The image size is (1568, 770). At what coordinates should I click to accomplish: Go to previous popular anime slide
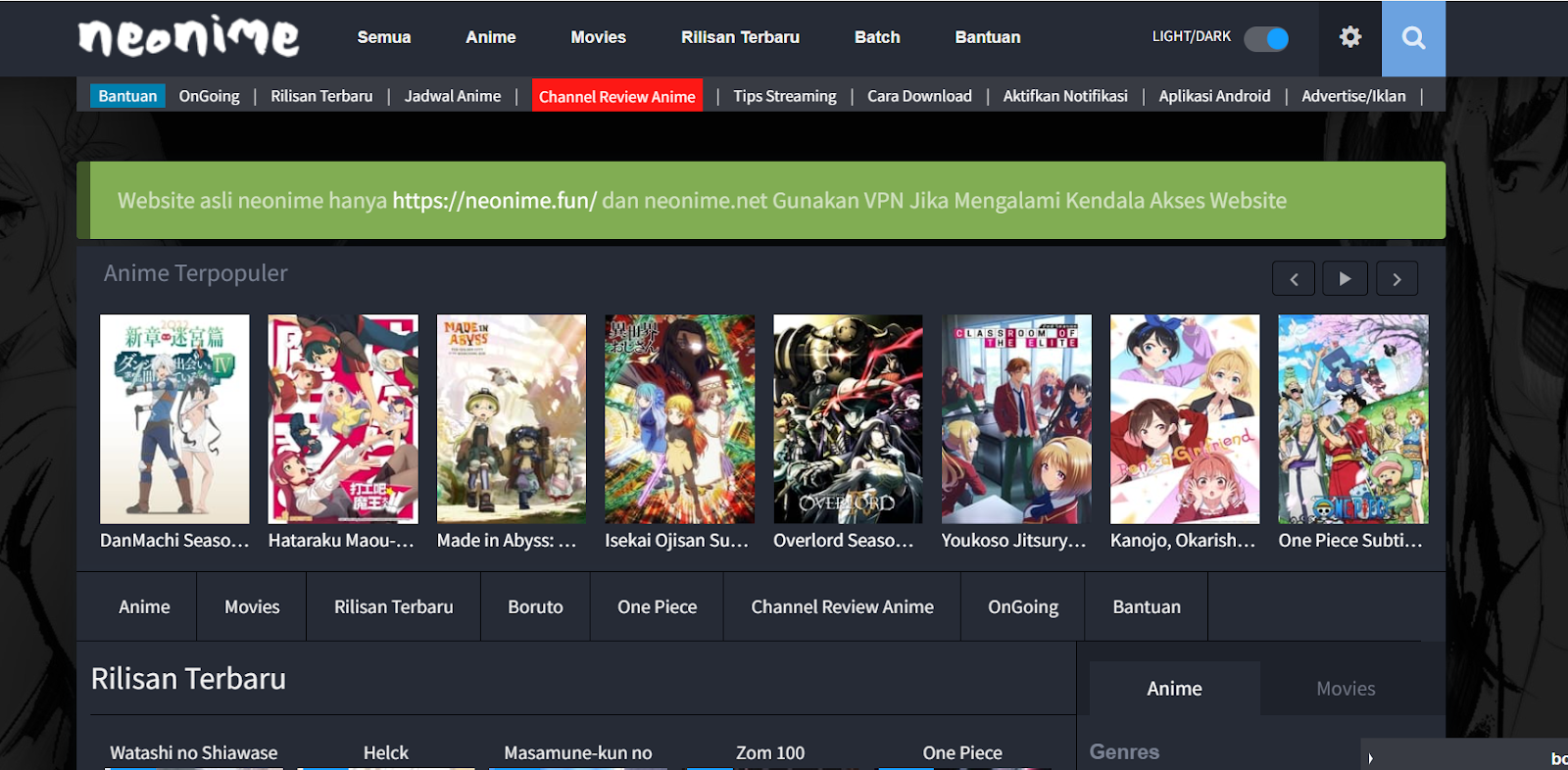(1294, 279)
